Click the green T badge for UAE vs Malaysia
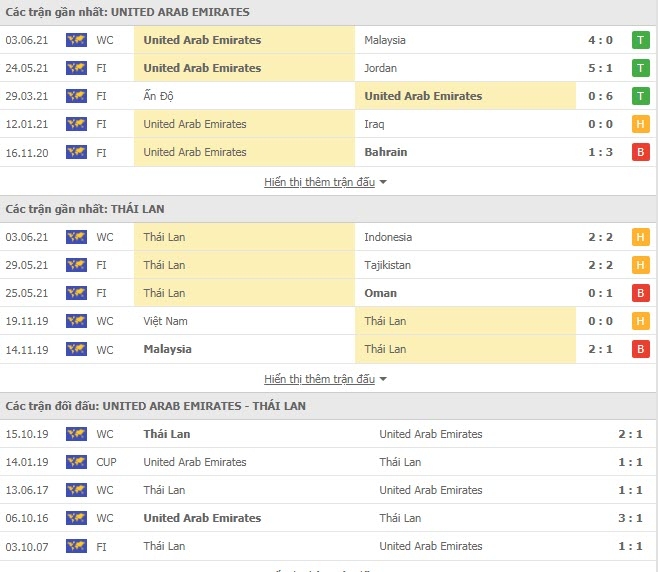658x572 pixels. [x=640, y=40]
